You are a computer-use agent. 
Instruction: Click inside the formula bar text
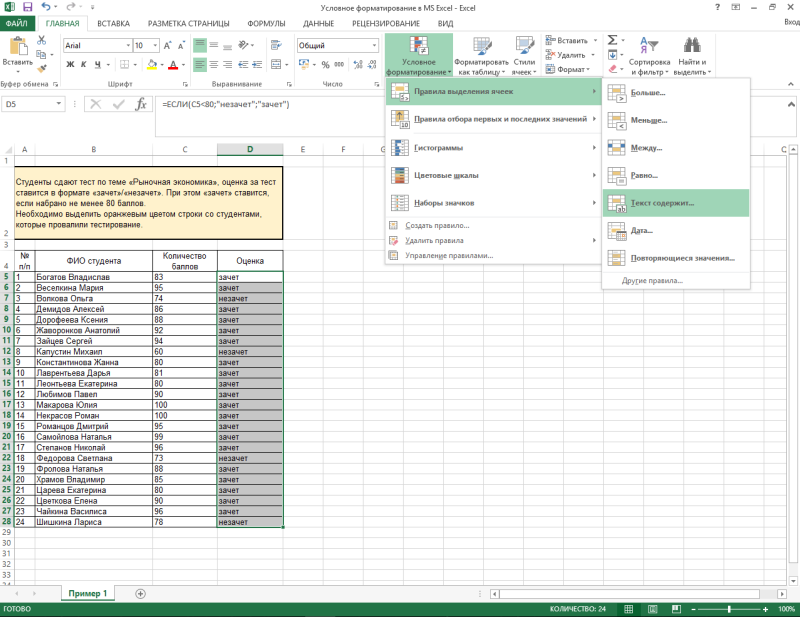click(226, 104)
